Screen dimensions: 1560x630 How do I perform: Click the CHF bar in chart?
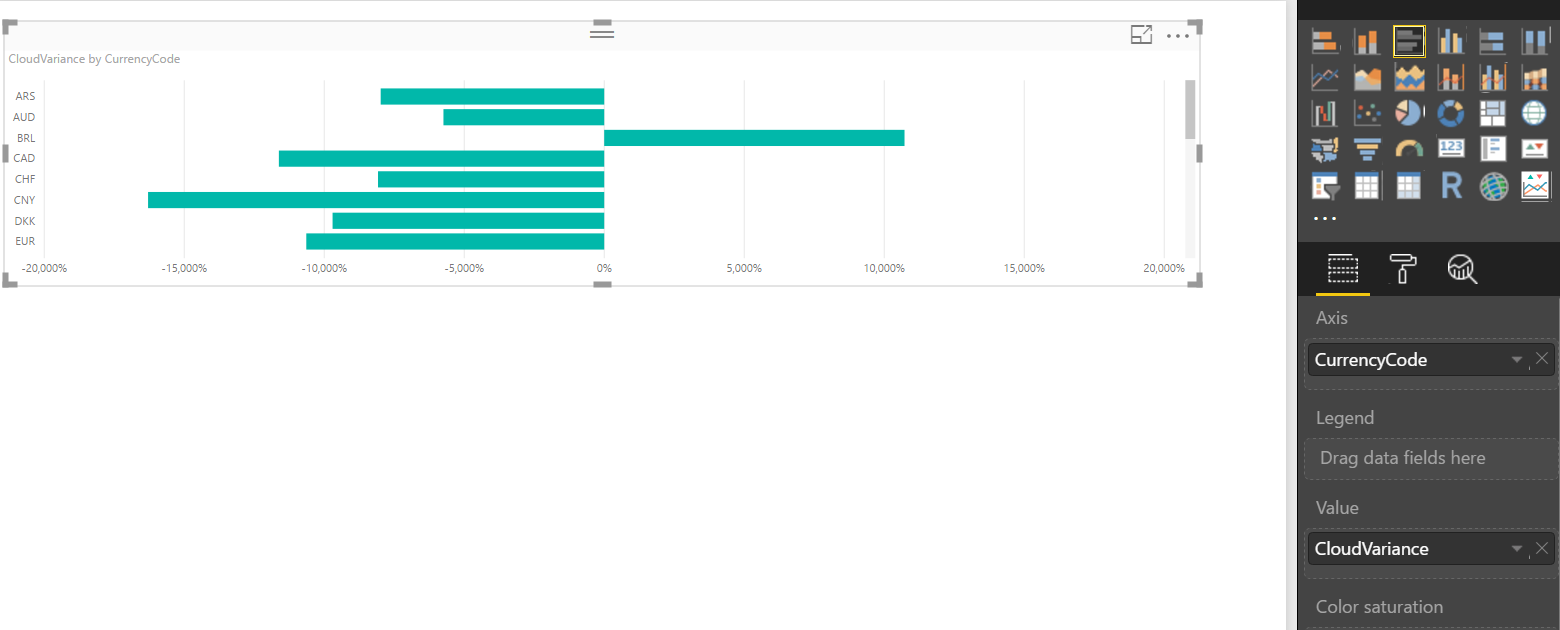pyautogui.click(x=491, y=179)
